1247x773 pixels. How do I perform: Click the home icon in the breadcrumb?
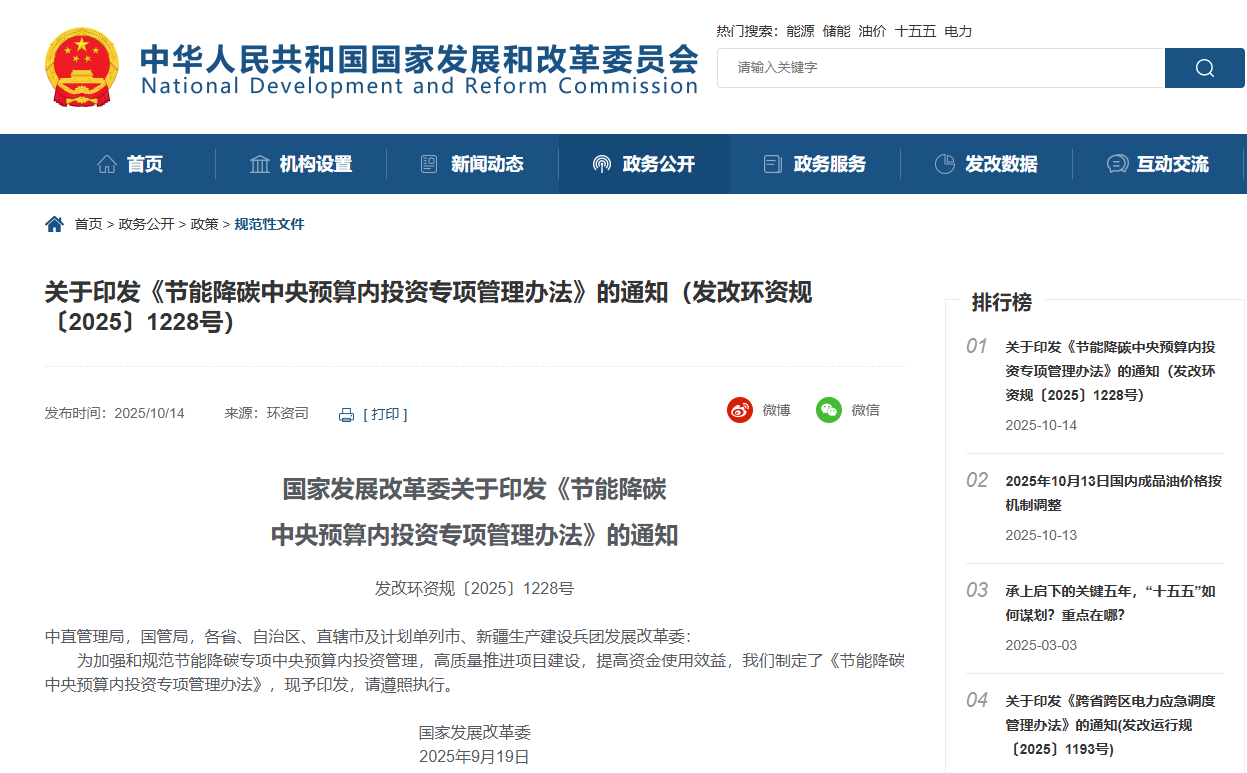point(53,224)
